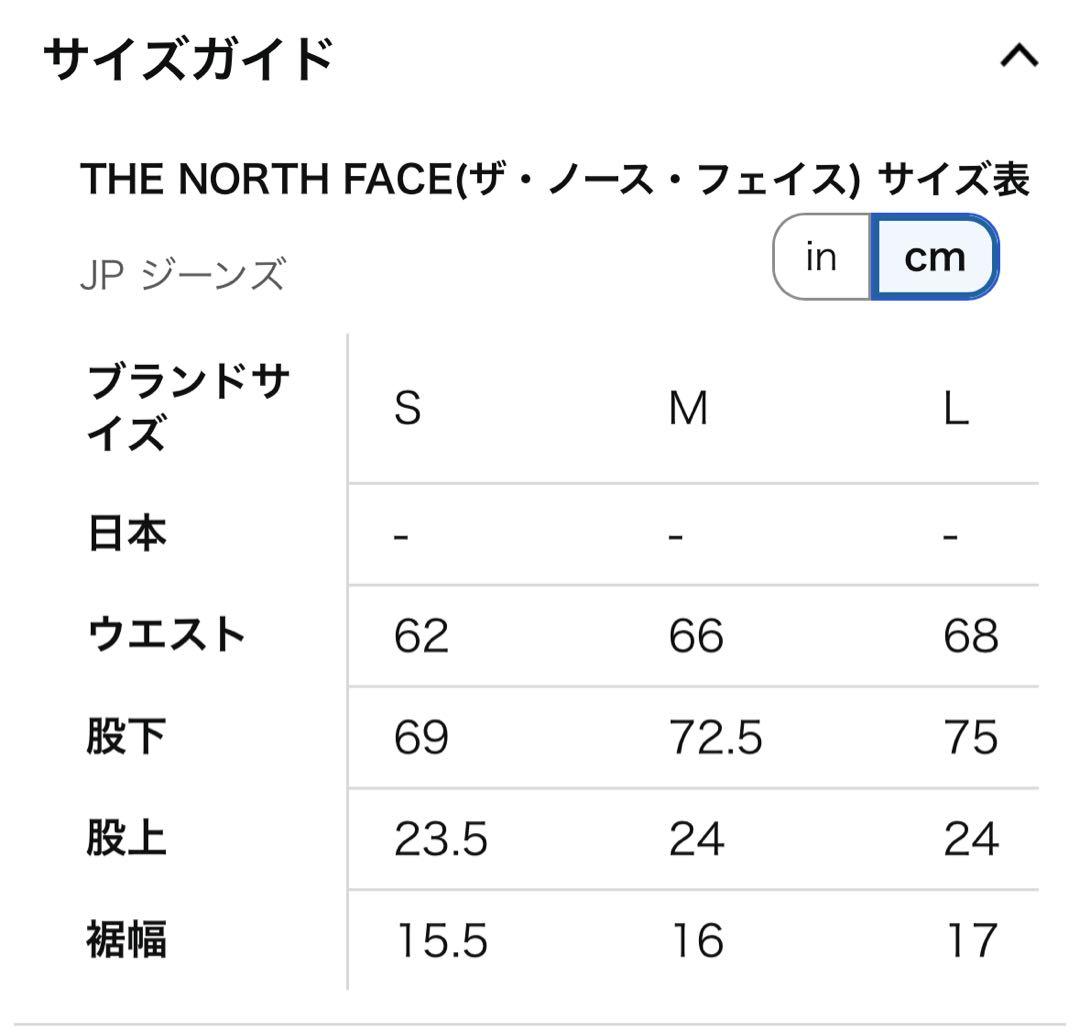Image resolution: width=1080 pixels, height=1034 pixels.
Task: Select the 裾幅 row label
Action: [127, 940]
